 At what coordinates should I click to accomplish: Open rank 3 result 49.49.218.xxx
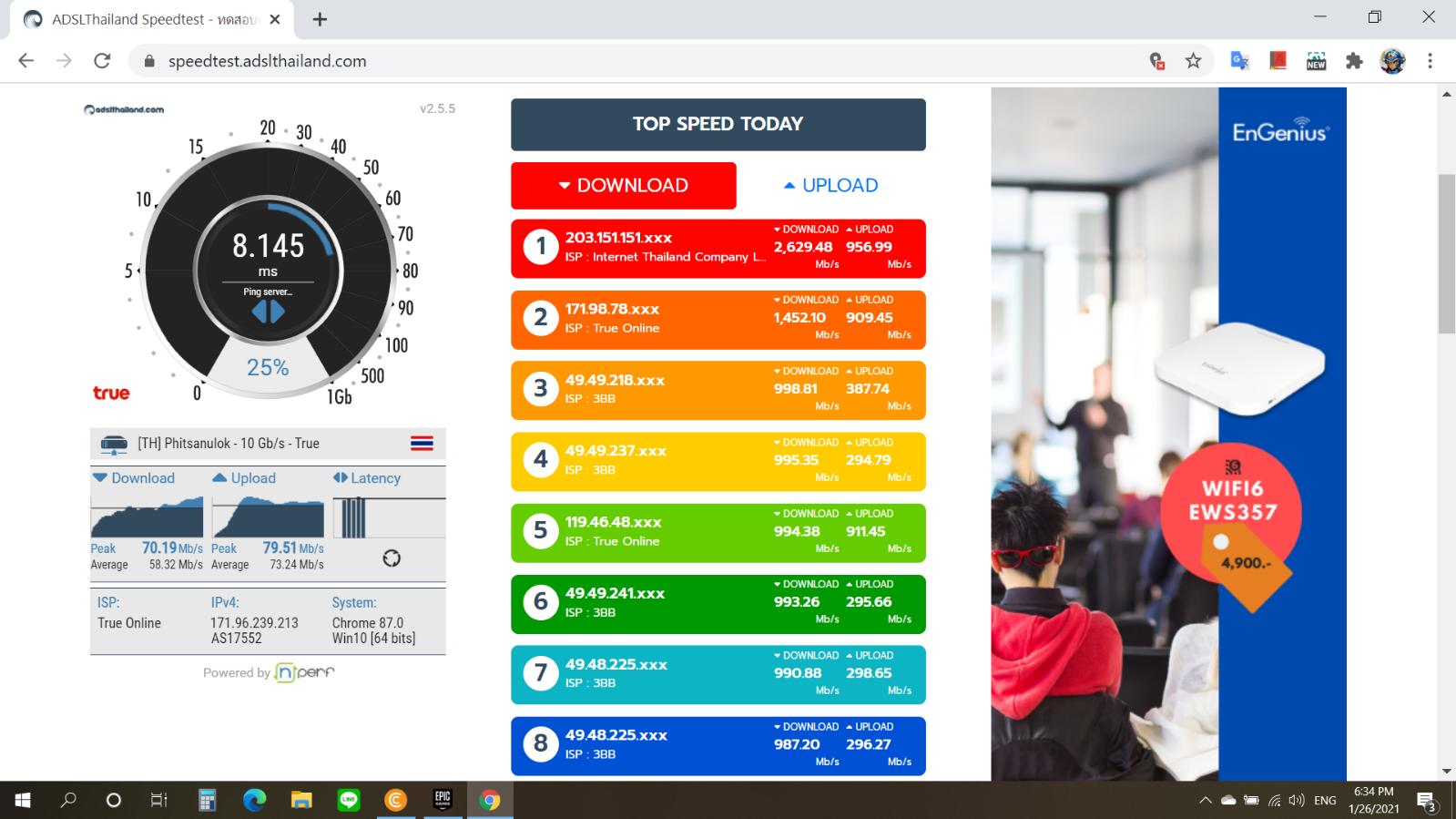(718, 391)
